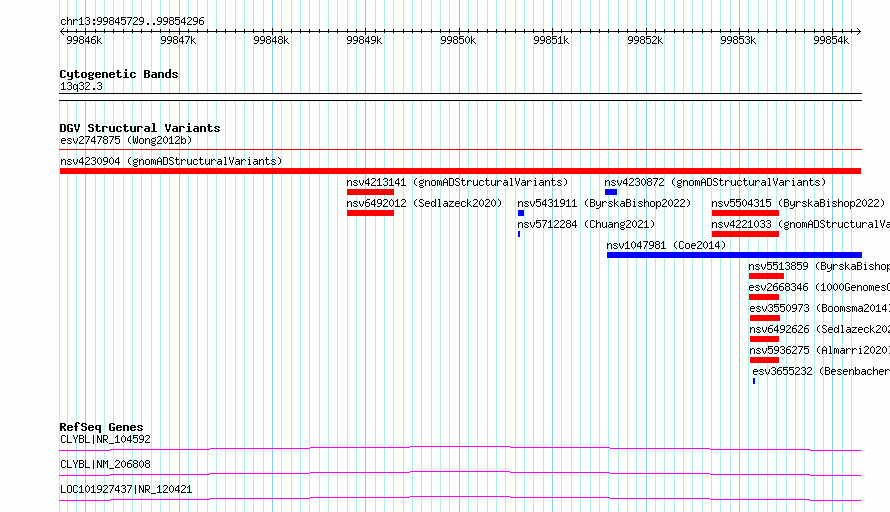Click the 99850k ruler tick label
This screenshot has width=890, height=512.
point(458,40)
